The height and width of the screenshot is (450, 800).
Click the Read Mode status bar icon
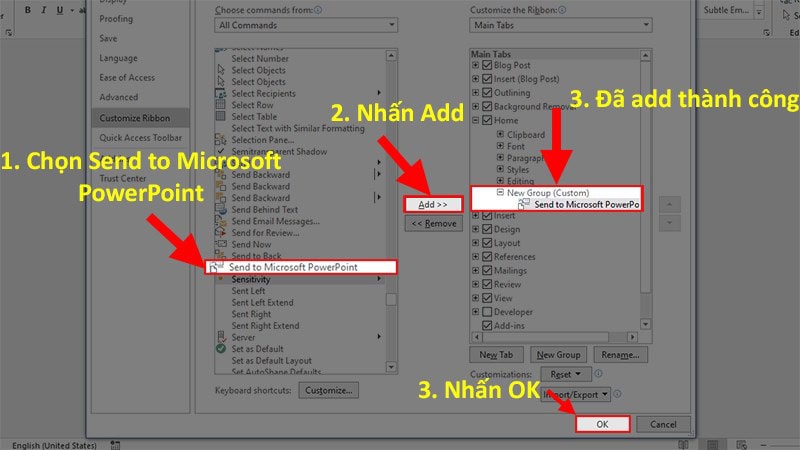[x=683, y=445]
